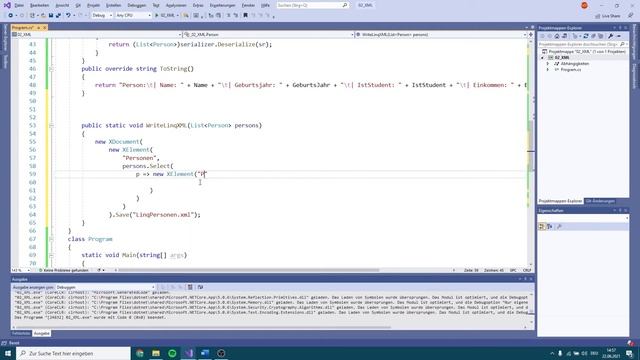Click the editor horizontal scrollbar
Screen dimensions: 640x360
click(x=249, y=270)
